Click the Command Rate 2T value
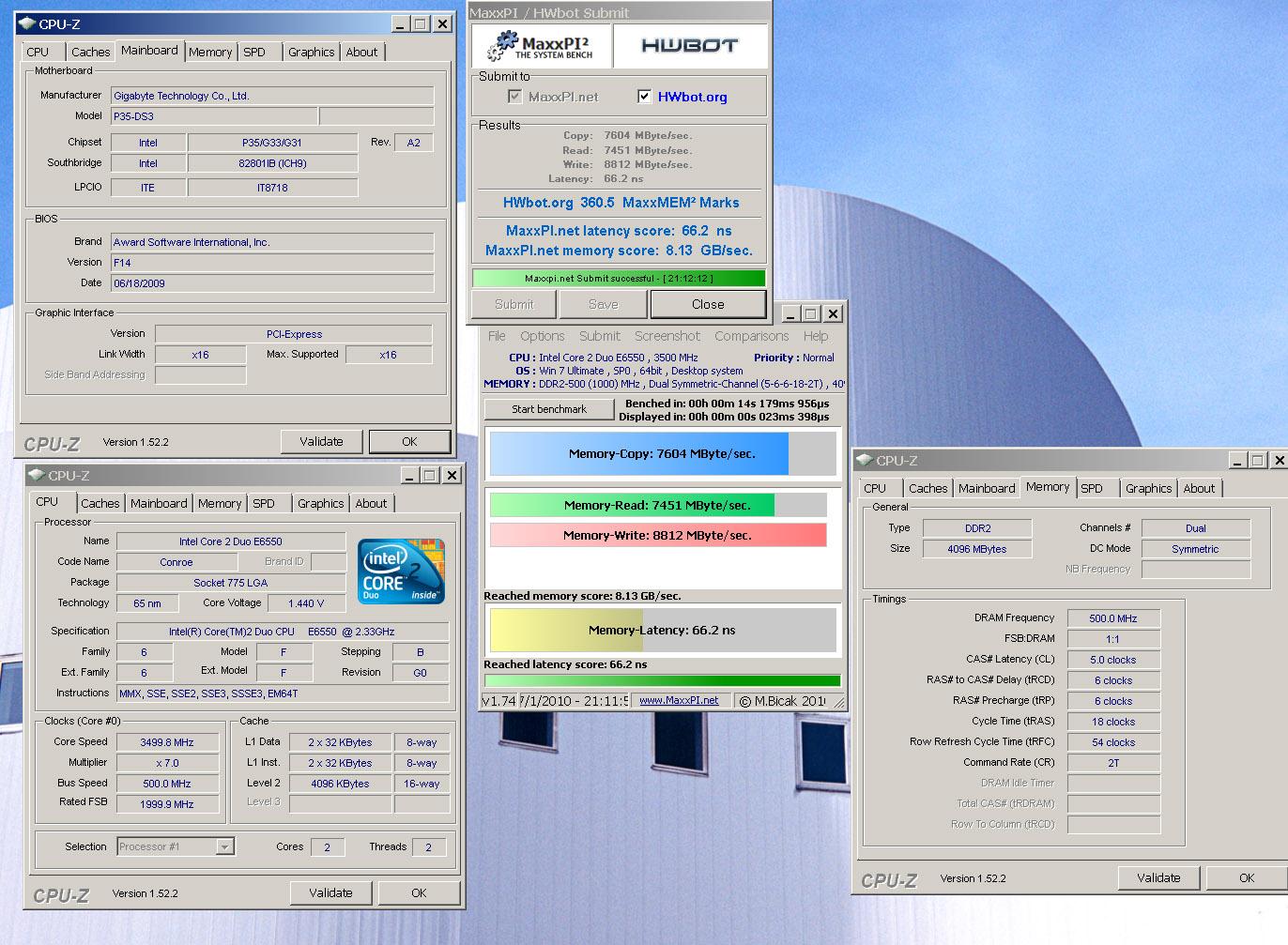Image resolution: width=1288 pixels, height=945 pixels. tap(1113, 763)
